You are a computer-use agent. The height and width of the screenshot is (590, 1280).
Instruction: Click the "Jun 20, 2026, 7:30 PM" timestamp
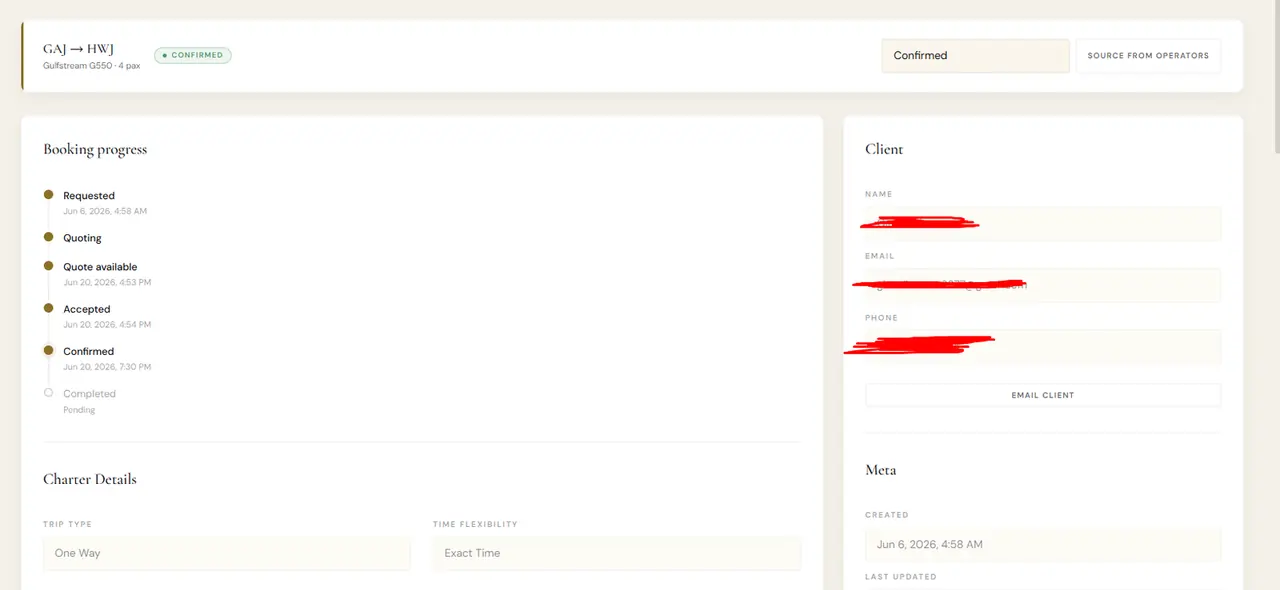pyautogui.click(x=107, y=367)
